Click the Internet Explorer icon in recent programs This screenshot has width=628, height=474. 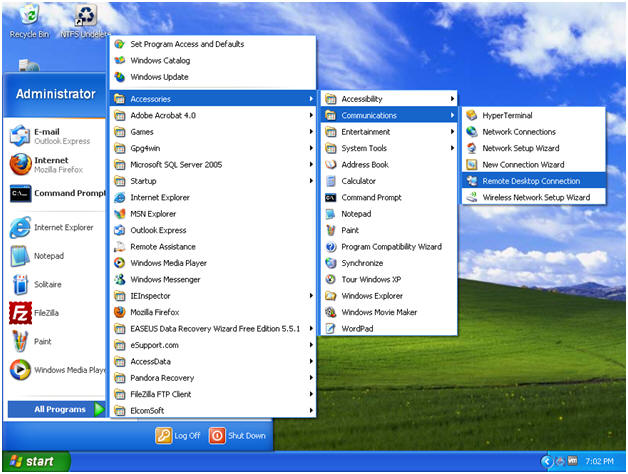click(20, 227)
